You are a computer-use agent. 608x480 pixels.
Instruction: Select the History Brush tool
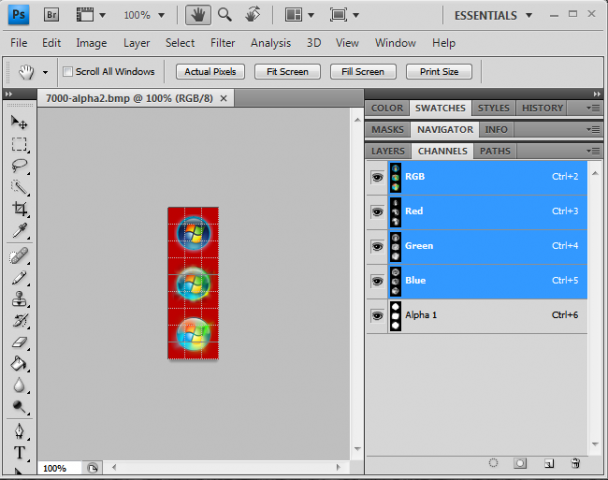click(19, 321)
